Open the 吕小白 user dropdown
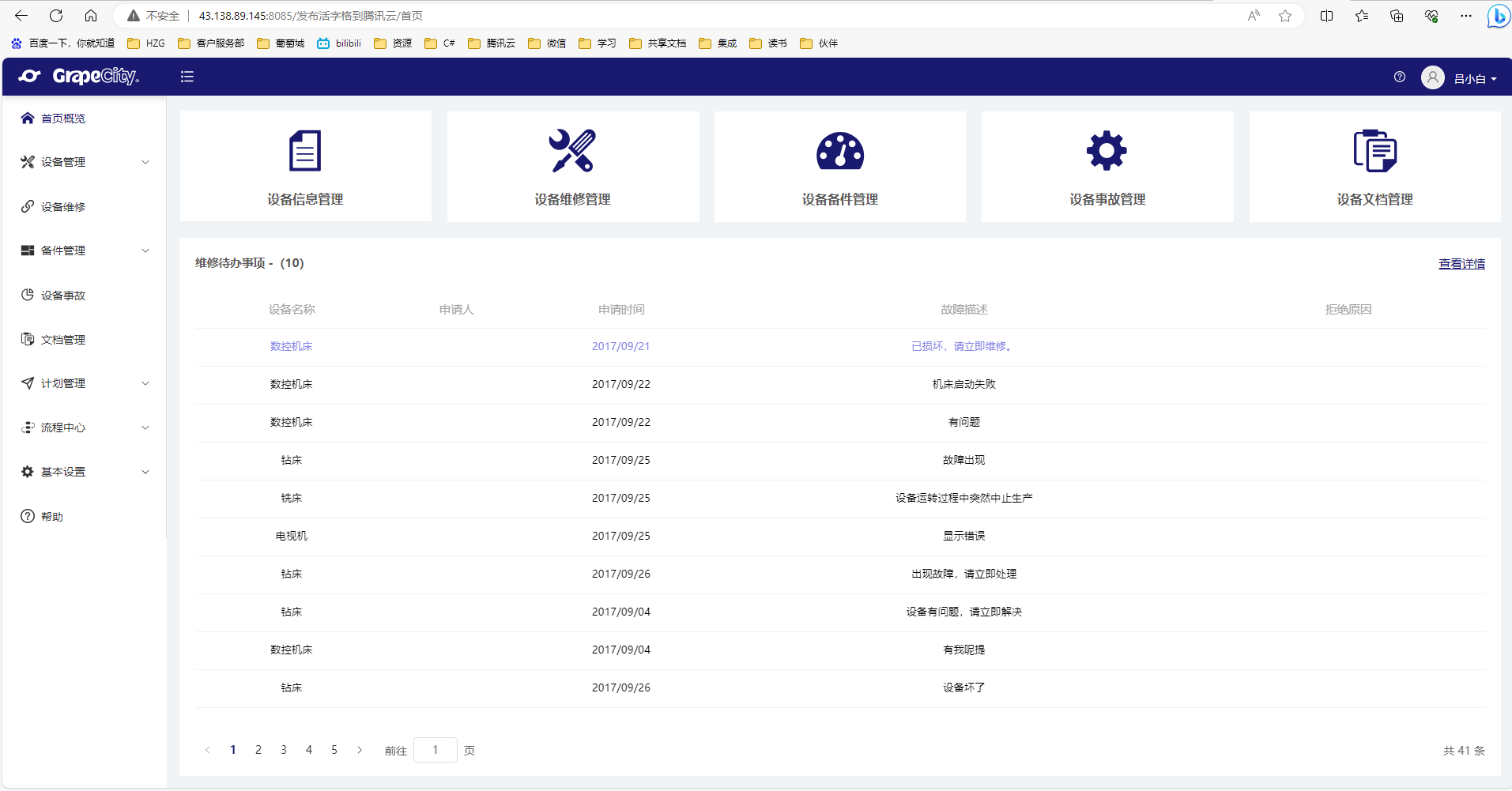The width and height of the screenshot is (1512, 791). coord(1475,79)
